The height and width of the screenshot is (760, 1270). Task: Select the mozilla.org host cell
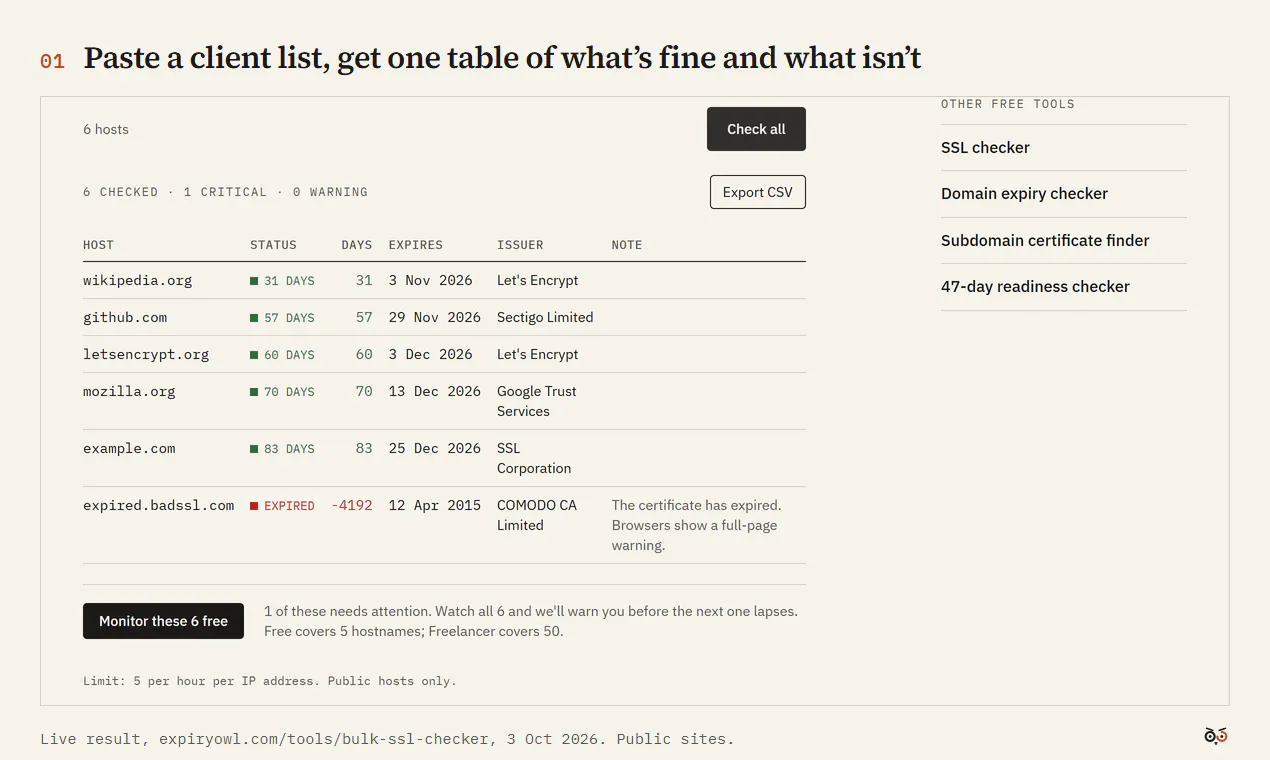(x=129, y=391)
